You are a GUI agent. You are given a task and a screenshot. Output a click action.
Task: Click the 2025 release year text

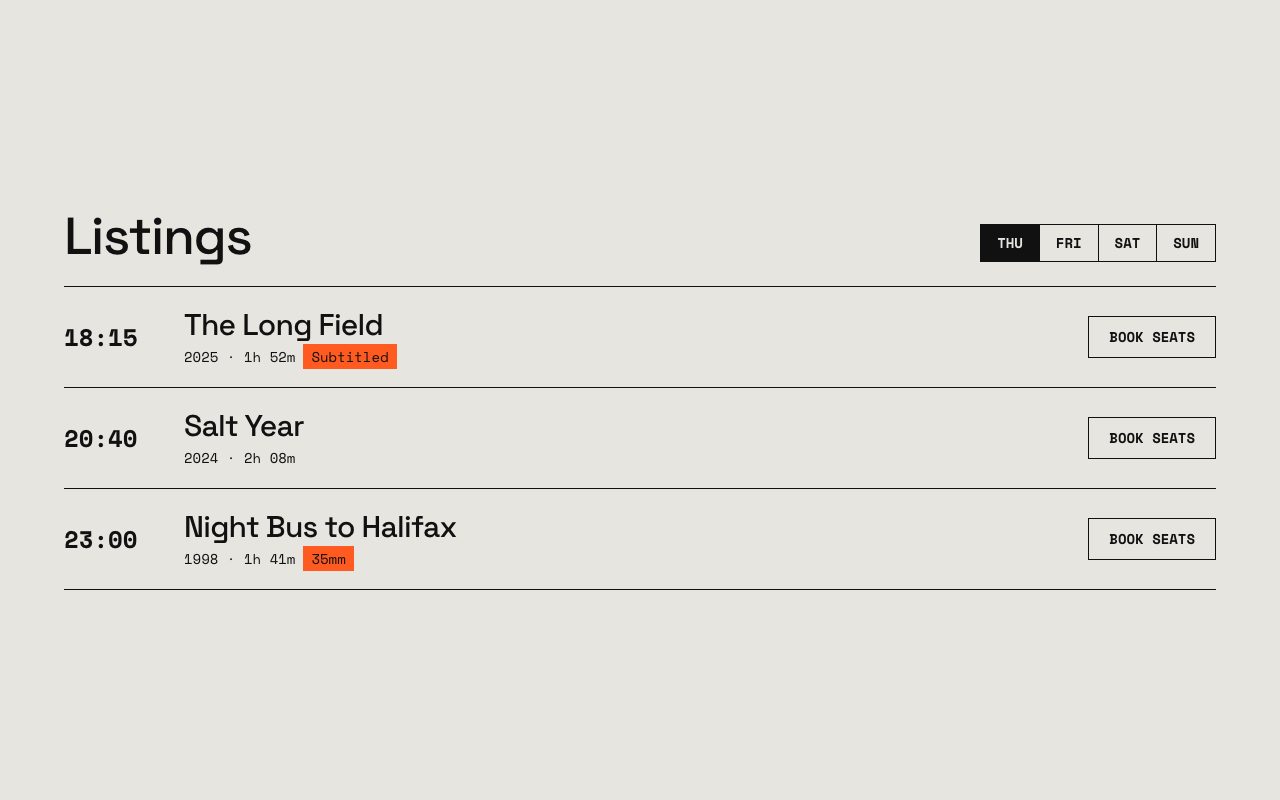click(x=201, y=357)
